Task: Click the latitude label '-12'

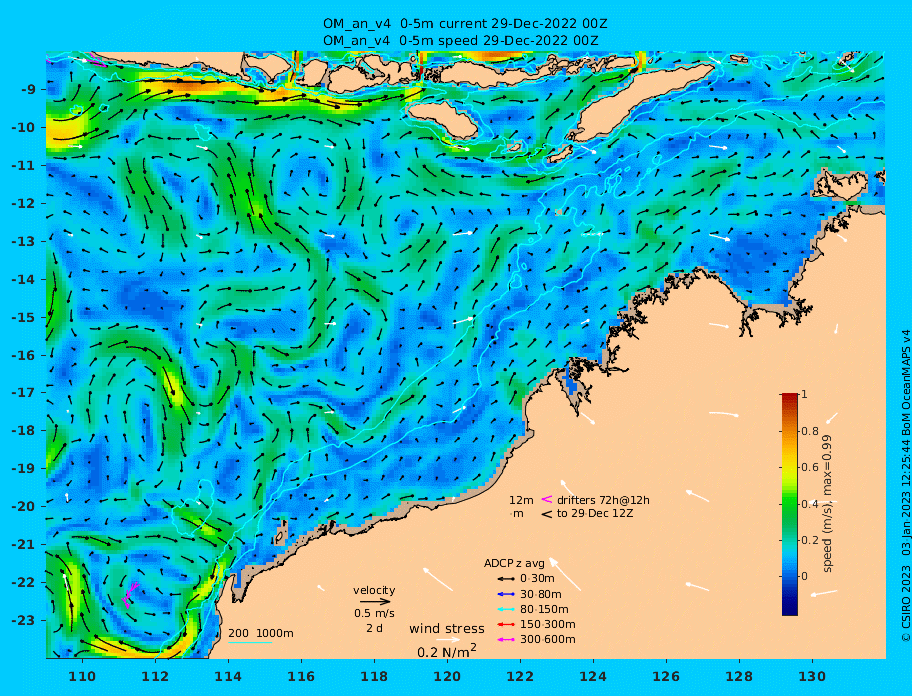Action: point(23,204)
